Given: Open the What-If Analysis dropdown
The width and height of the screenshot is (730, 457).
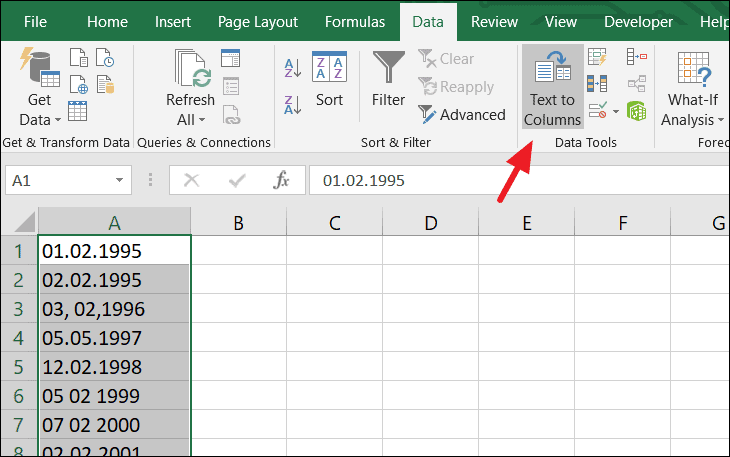Looking at the screenshot, I should pyautogui.click(x=693, y=120).
